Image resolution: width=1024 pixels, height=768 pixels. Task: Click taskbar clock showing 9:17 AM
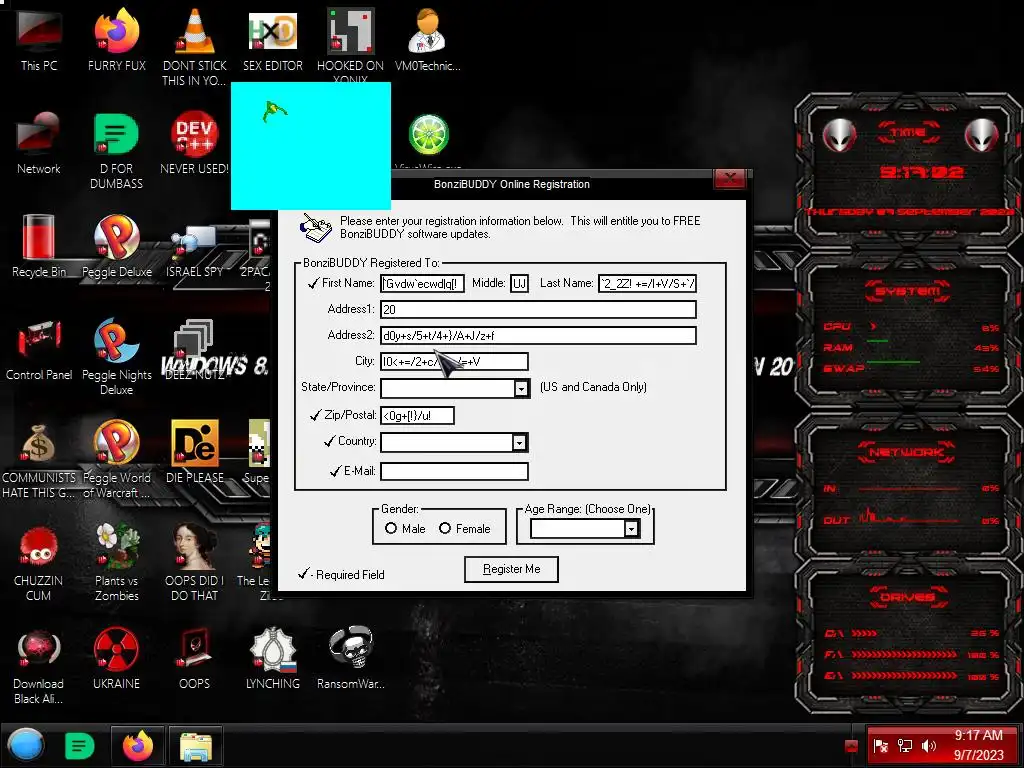coord(978,745)
